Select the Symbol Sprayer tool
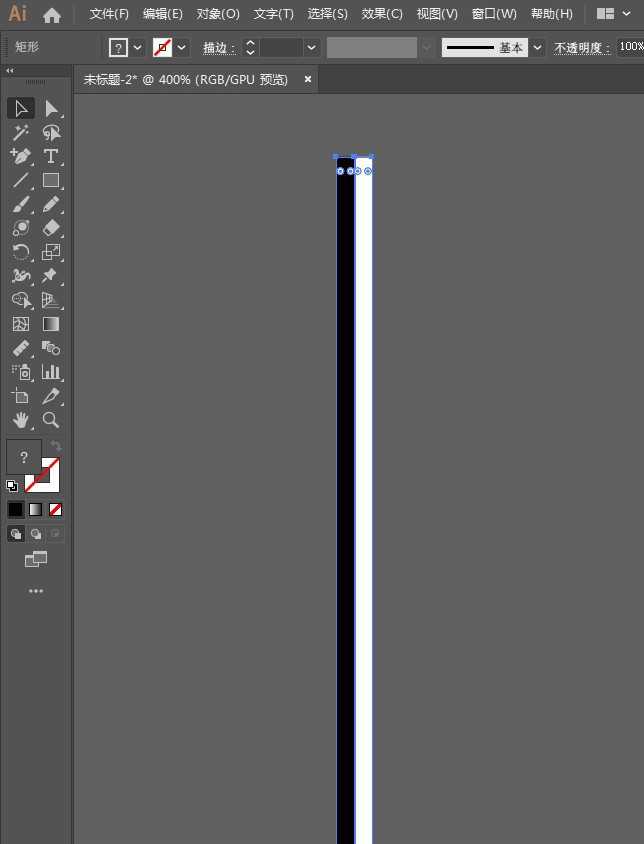Image resolution: width=644 pixels, height=844 pixels. point(21,371)
